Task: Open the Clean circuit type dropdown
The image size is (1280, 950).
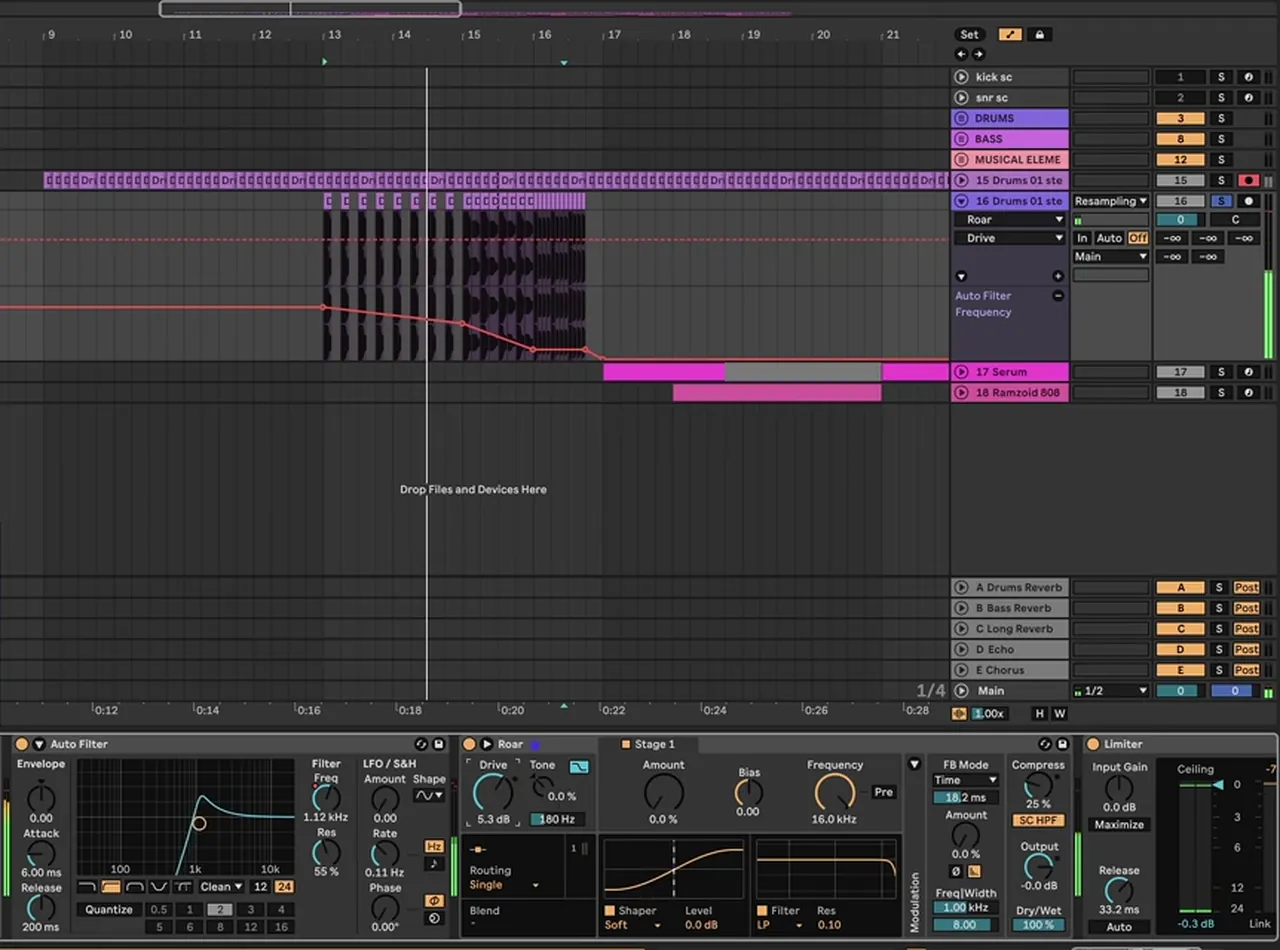Action: pyautogui.click(x=221, y=886)
